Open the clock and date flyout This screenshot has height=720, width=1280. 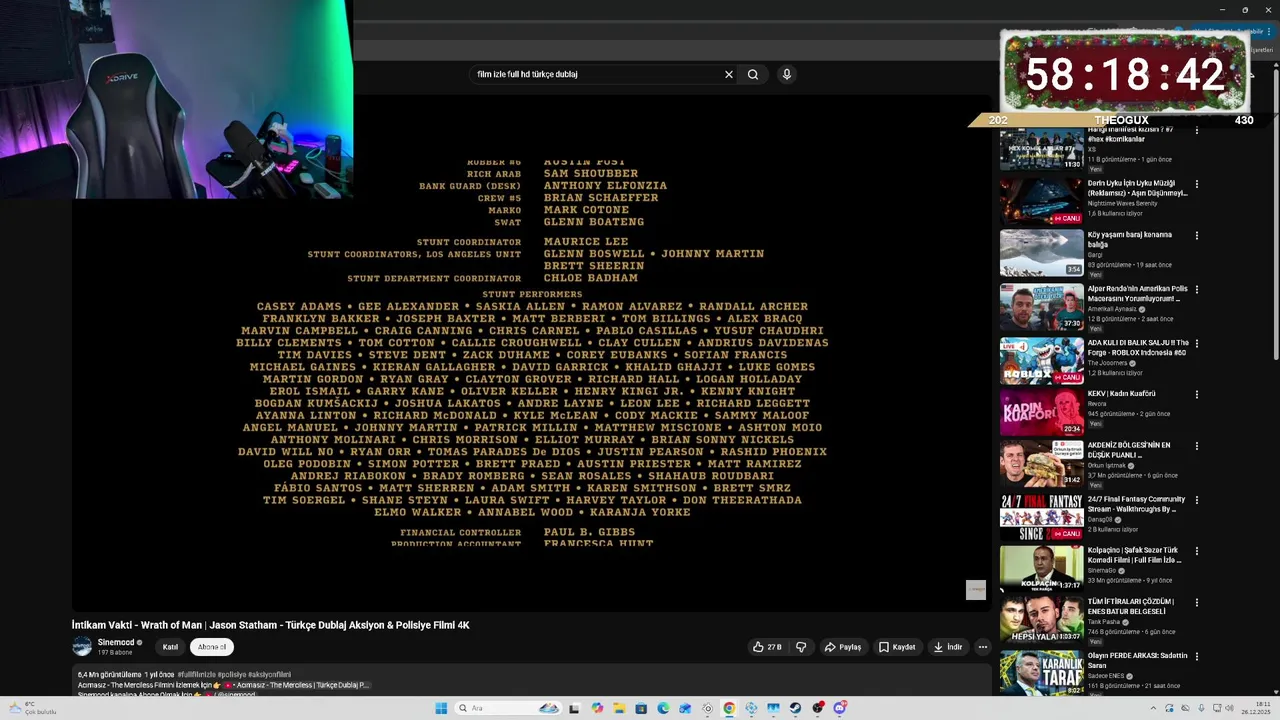click(1255, 708)
